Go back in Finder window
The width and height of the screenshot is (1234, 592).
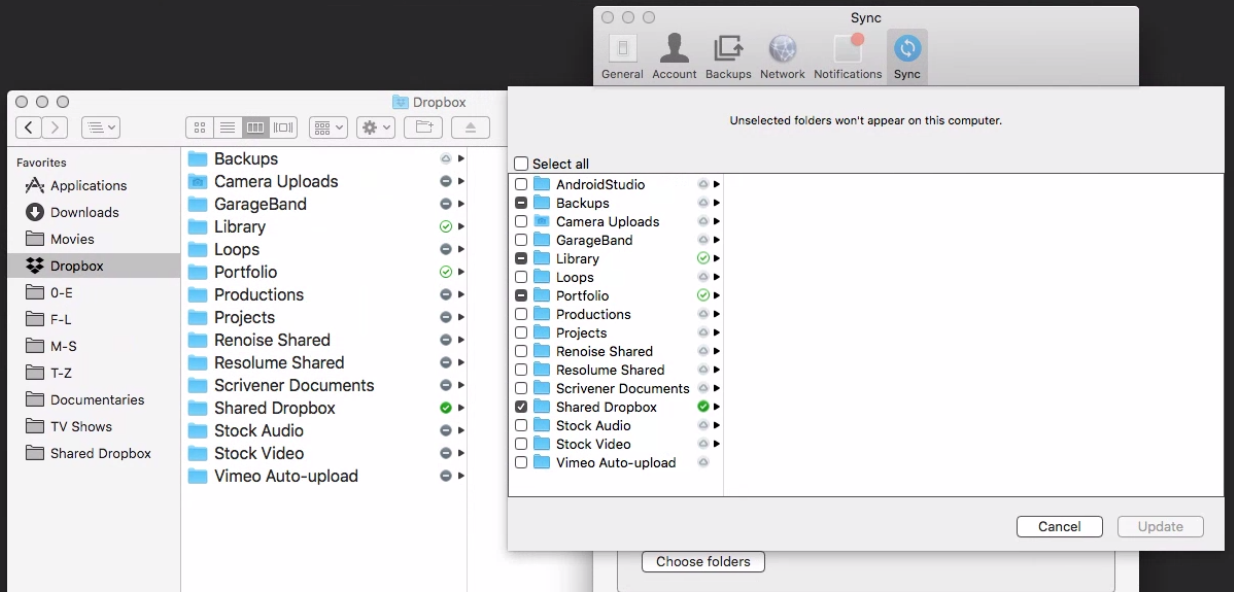coord(28,127)
